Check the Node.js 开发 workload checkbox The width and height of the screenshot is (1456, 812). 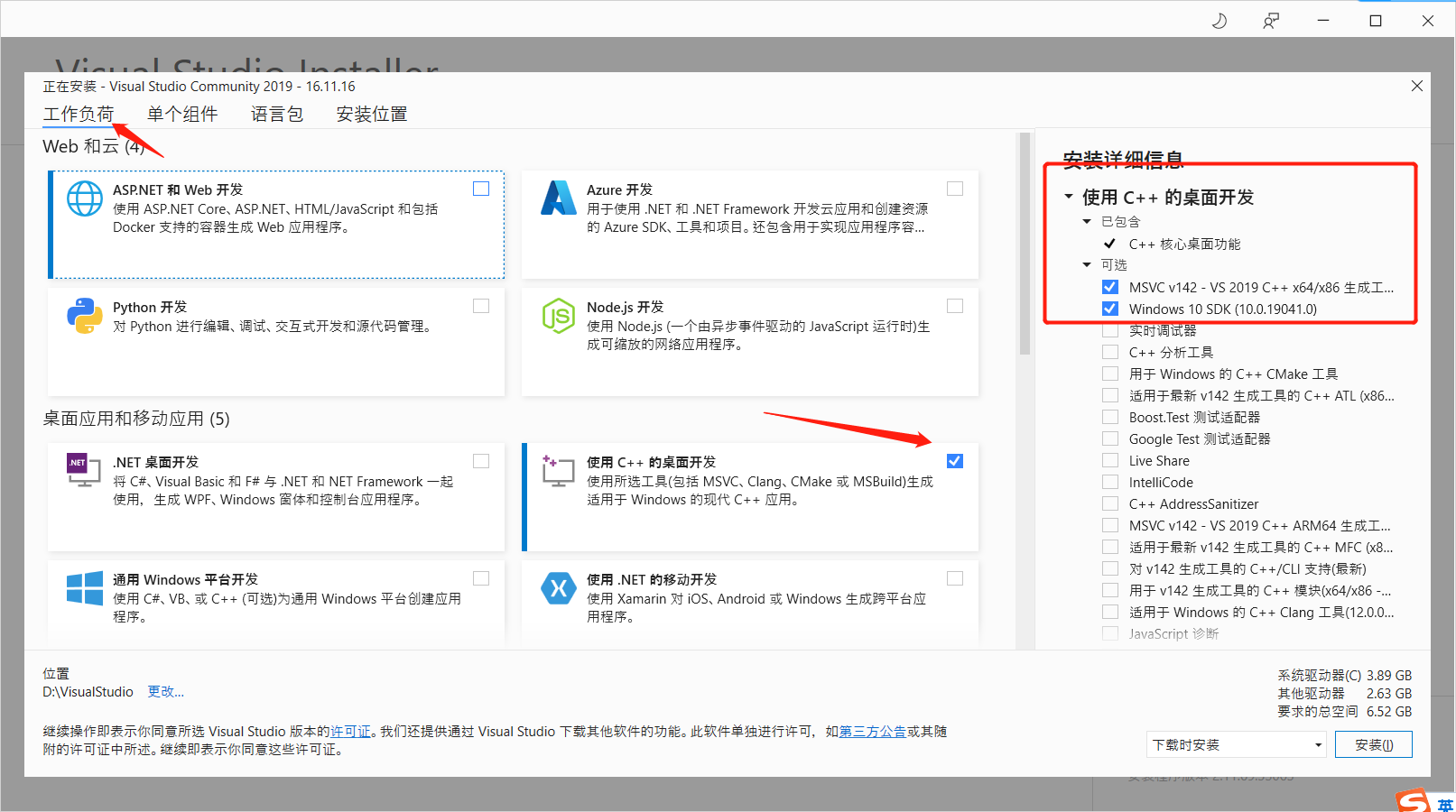pos(955,306)
